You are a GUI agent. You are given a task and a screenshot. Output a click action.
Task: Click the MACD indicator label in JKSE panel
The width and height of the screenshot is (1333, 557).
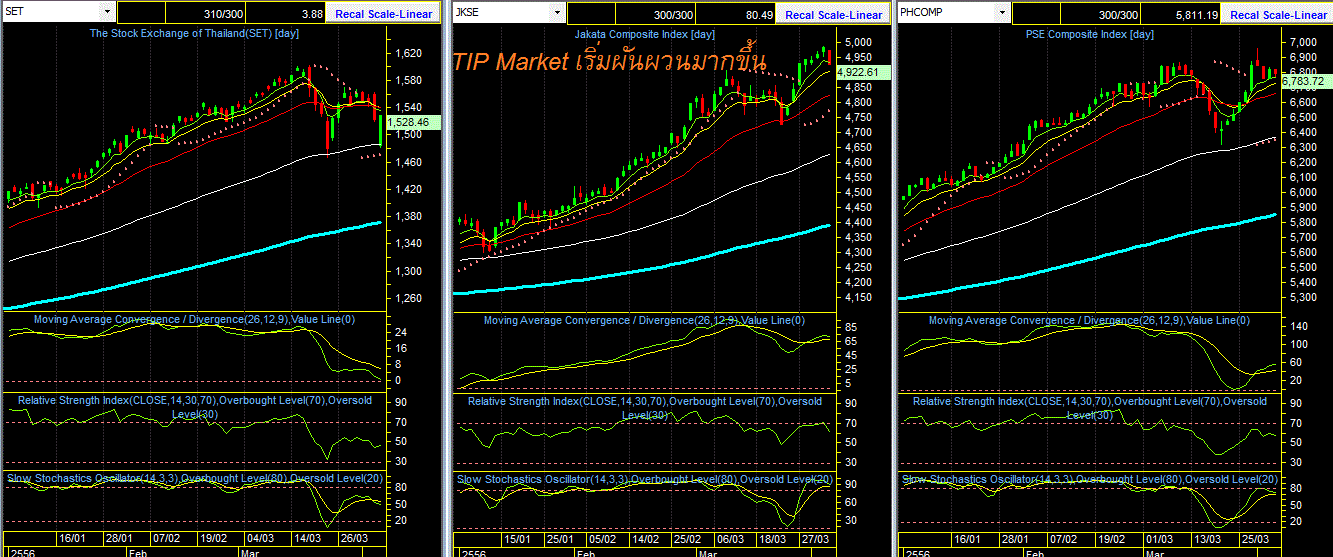coord(644,320)
